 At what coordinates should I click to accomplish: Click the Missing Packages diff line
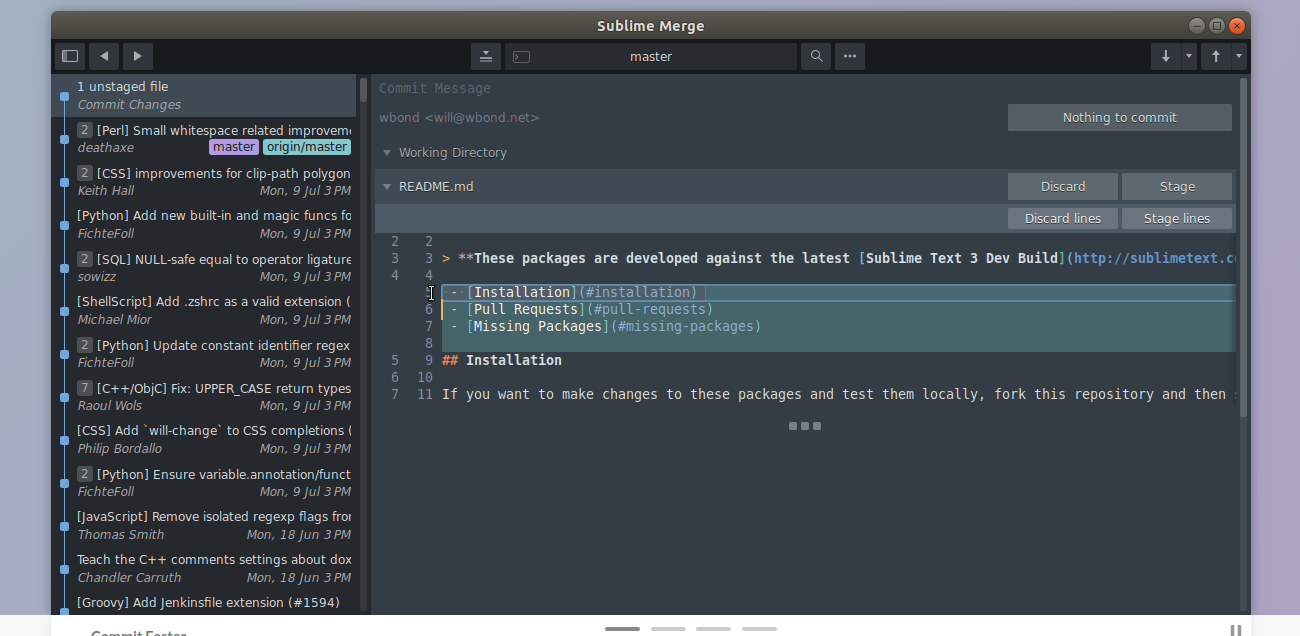(x=838, y=326)
